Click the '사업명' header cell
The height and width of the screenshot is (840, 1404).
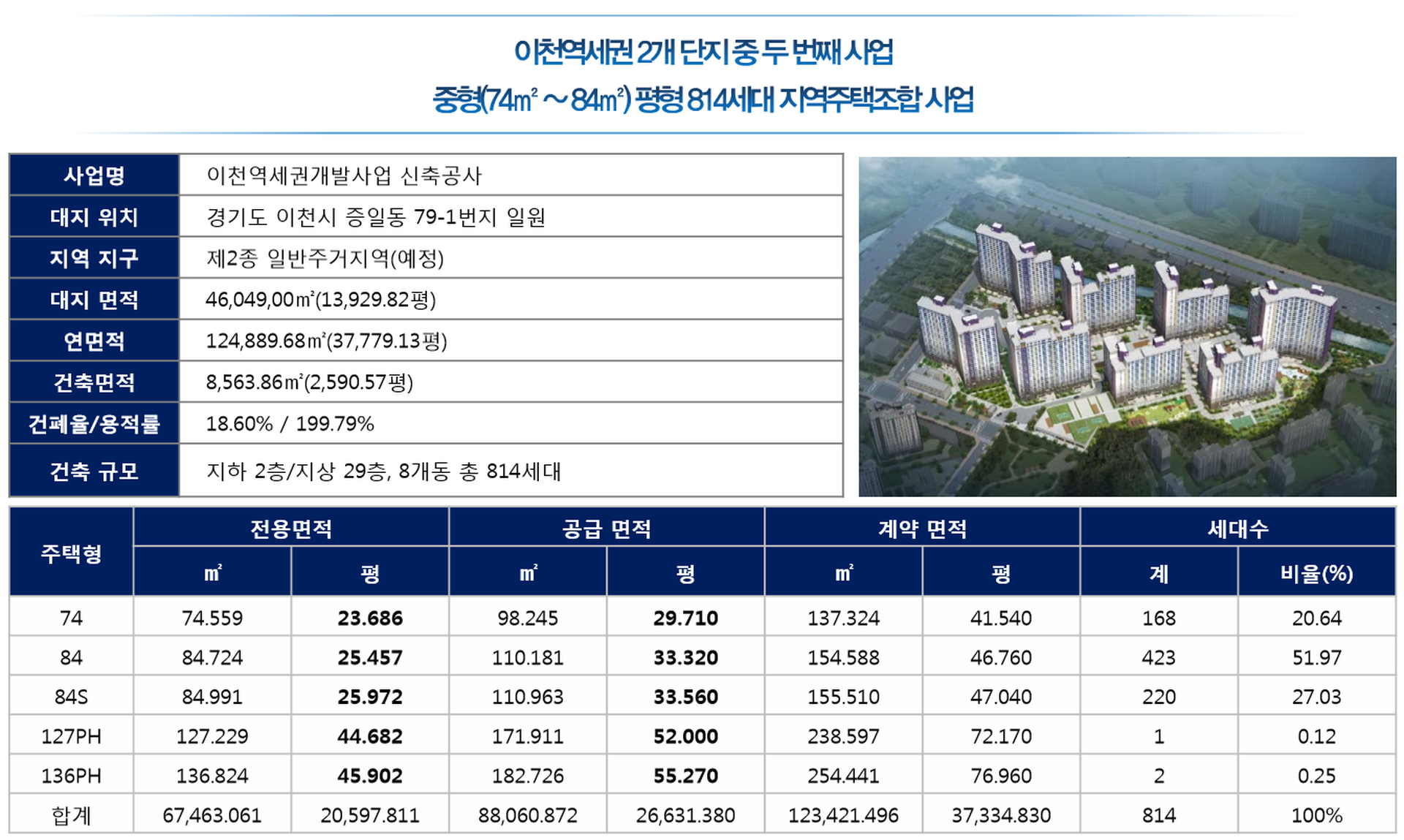point(94,175)
